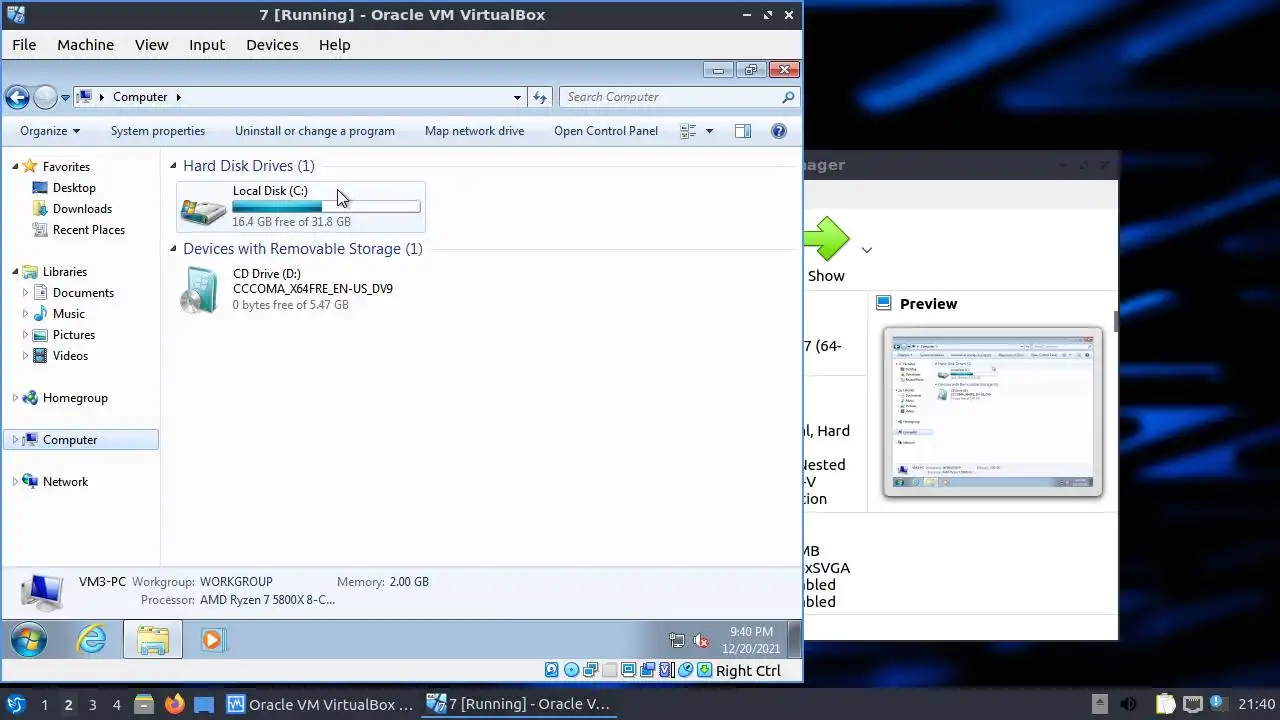The width and height of the screenshot is (1280, 720).
Task: Open host application menu bird icon
Action: tap(16, 704)
